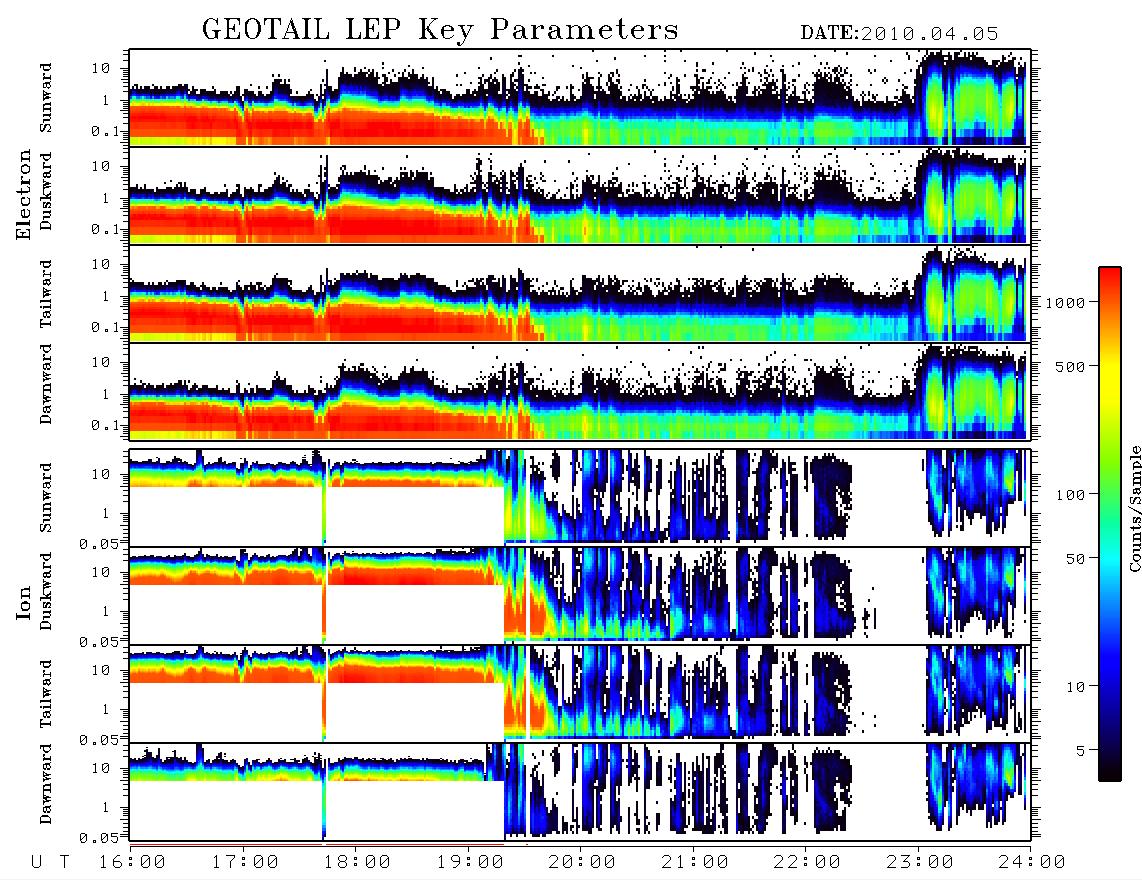
Task: Click the rainbow Counts/Sample color bar
Action: [x=1110, y=524]
